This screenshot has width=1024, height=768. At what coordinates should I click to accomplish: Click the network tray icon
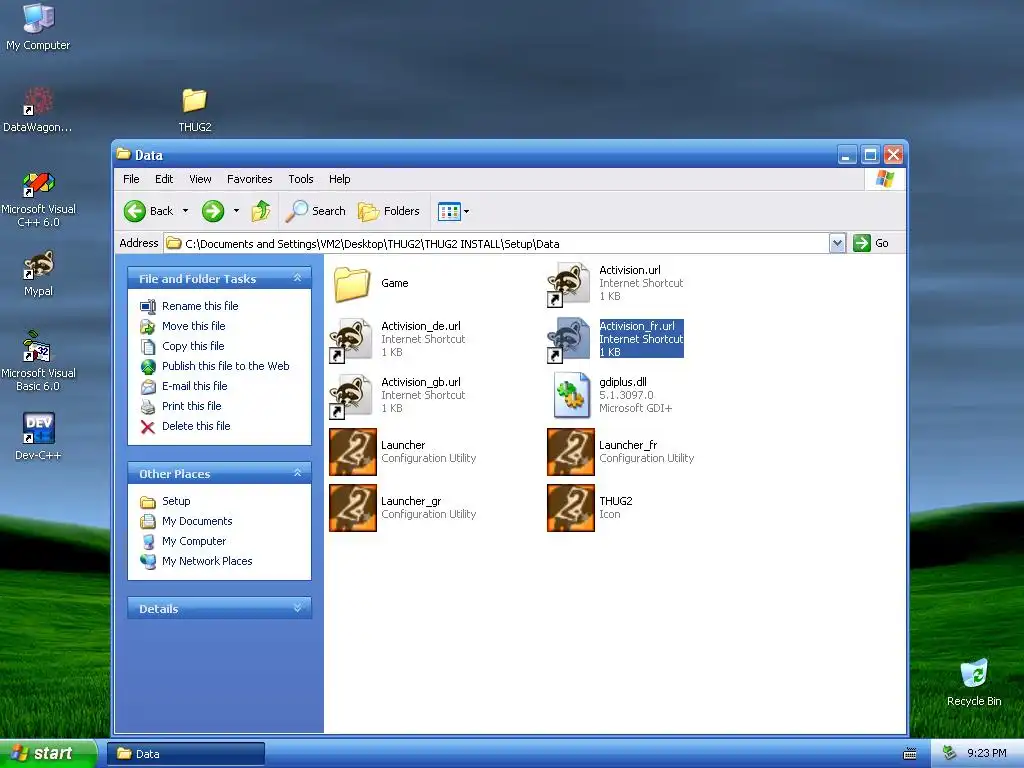[x=949, y=753]
